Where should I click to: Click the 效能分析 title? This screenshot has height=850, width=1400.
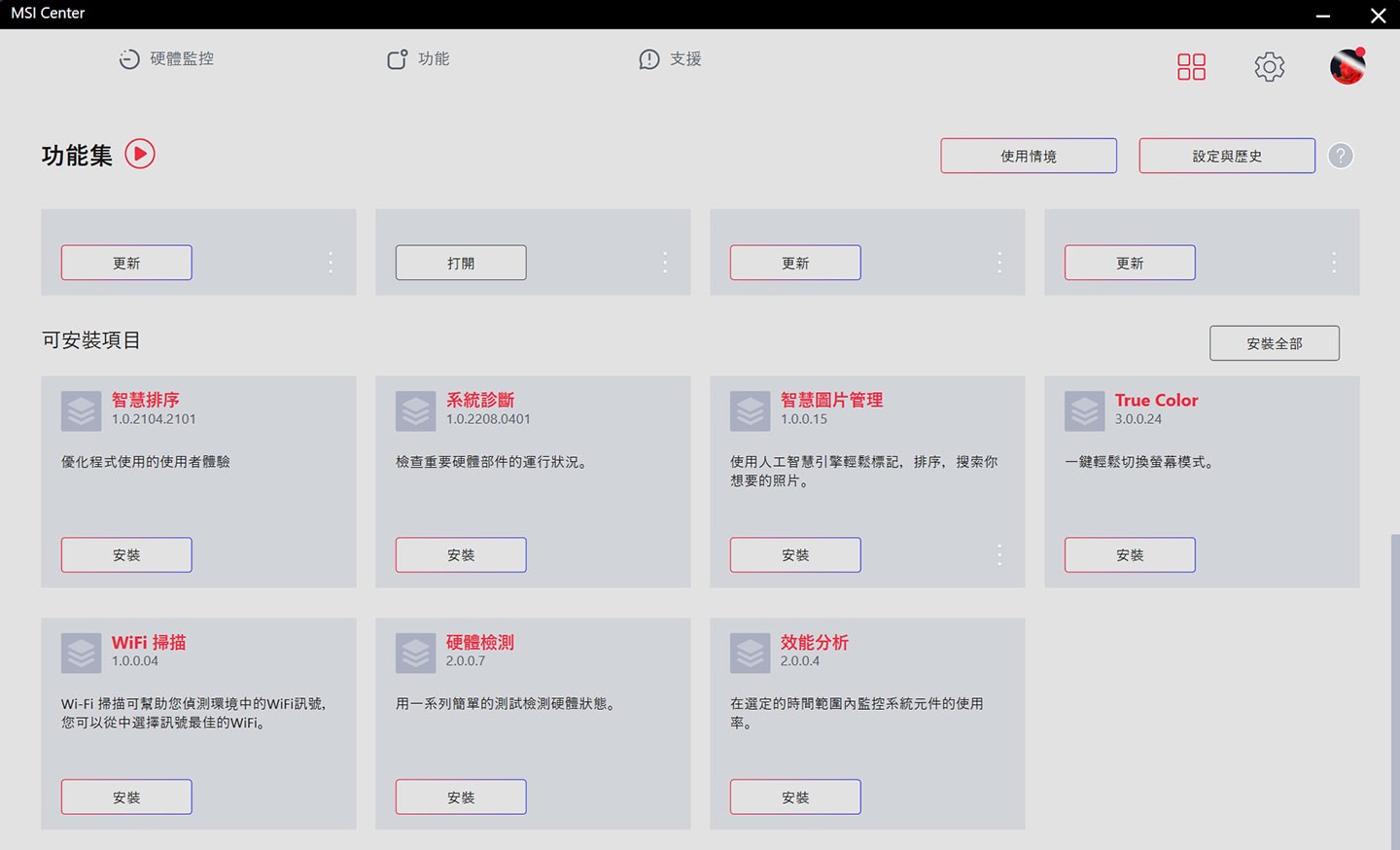point(815,642)
